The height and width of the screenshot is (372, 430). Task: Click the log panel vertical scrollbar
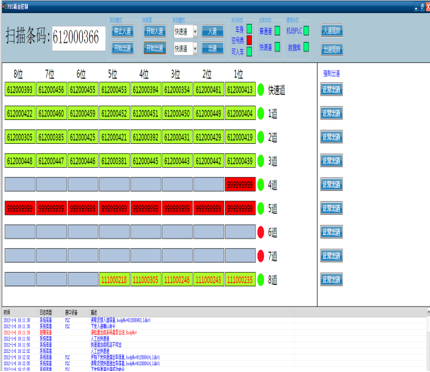[428, 339]
